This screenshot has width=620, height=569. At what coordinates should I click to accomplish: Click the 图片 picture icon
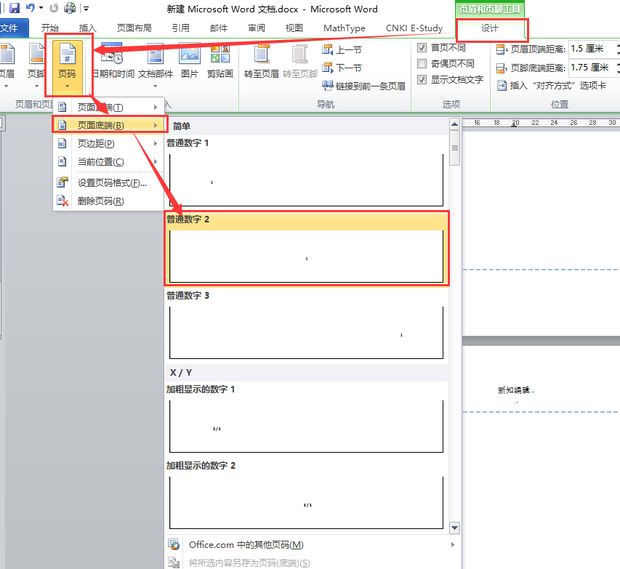[189, 61]
